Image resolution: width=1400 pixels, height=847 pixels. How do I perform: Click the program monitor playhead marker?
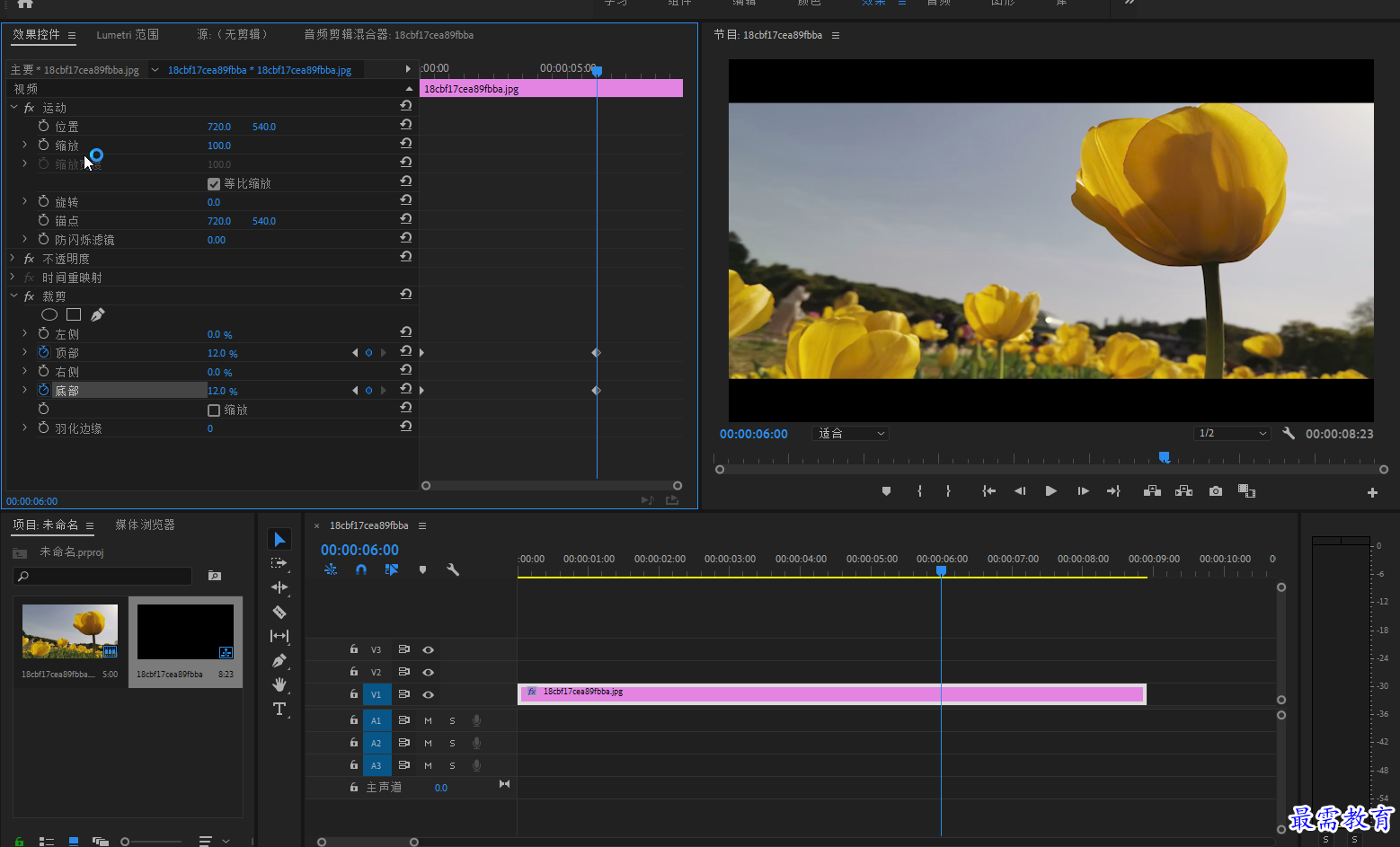[1164, 457]
